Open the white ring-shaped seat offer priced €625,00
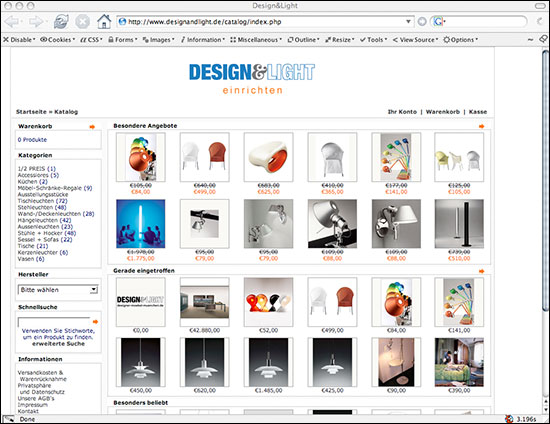550x424 pixels. (268, 157)
